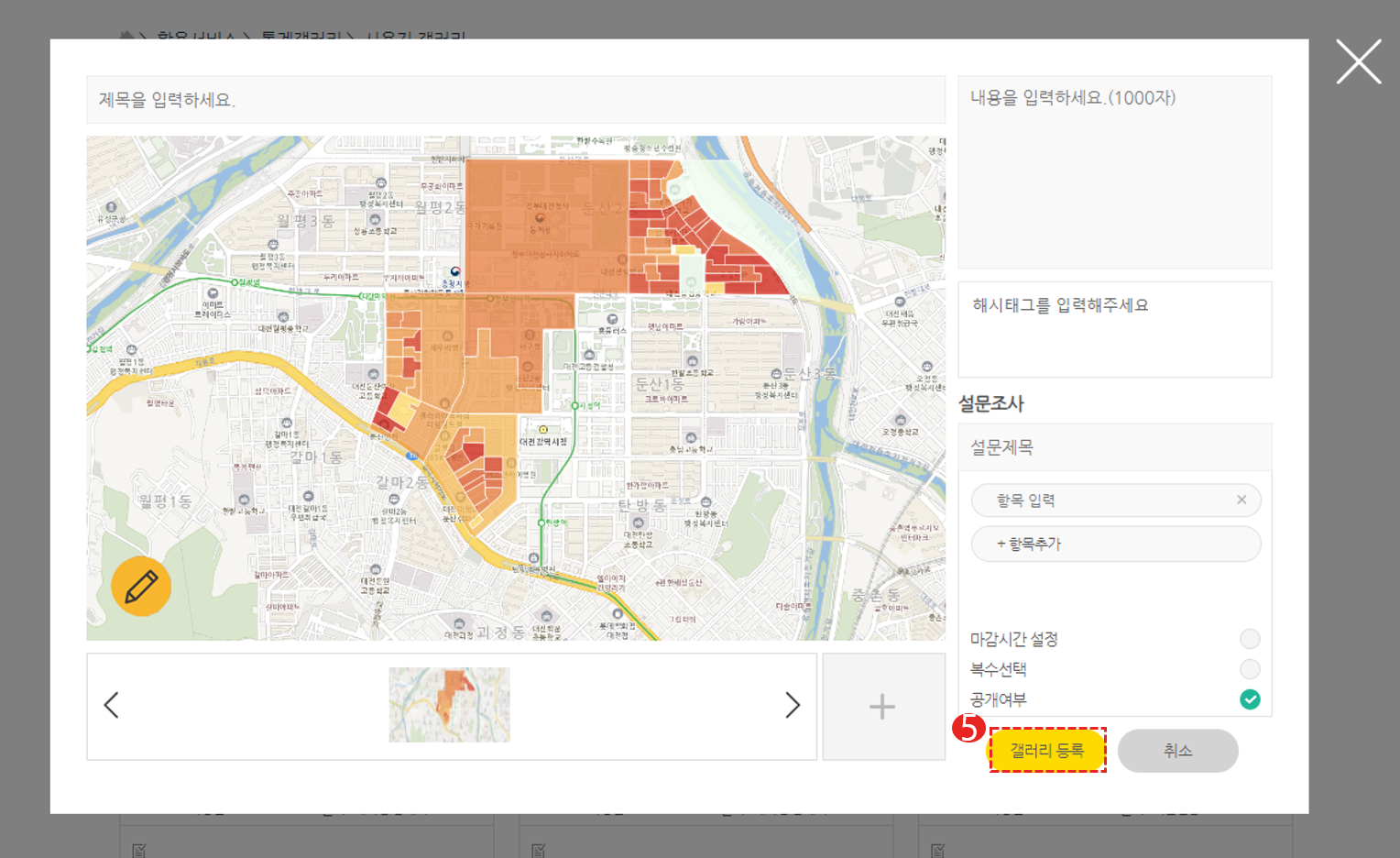Focus the title field 제목을 입력하세요

515,100
